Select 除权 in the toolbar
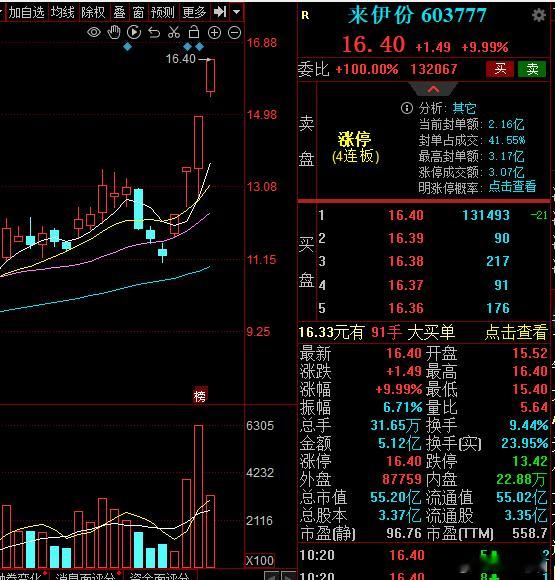This screenshot has height=580, width=555. click(x=93, y=13)
